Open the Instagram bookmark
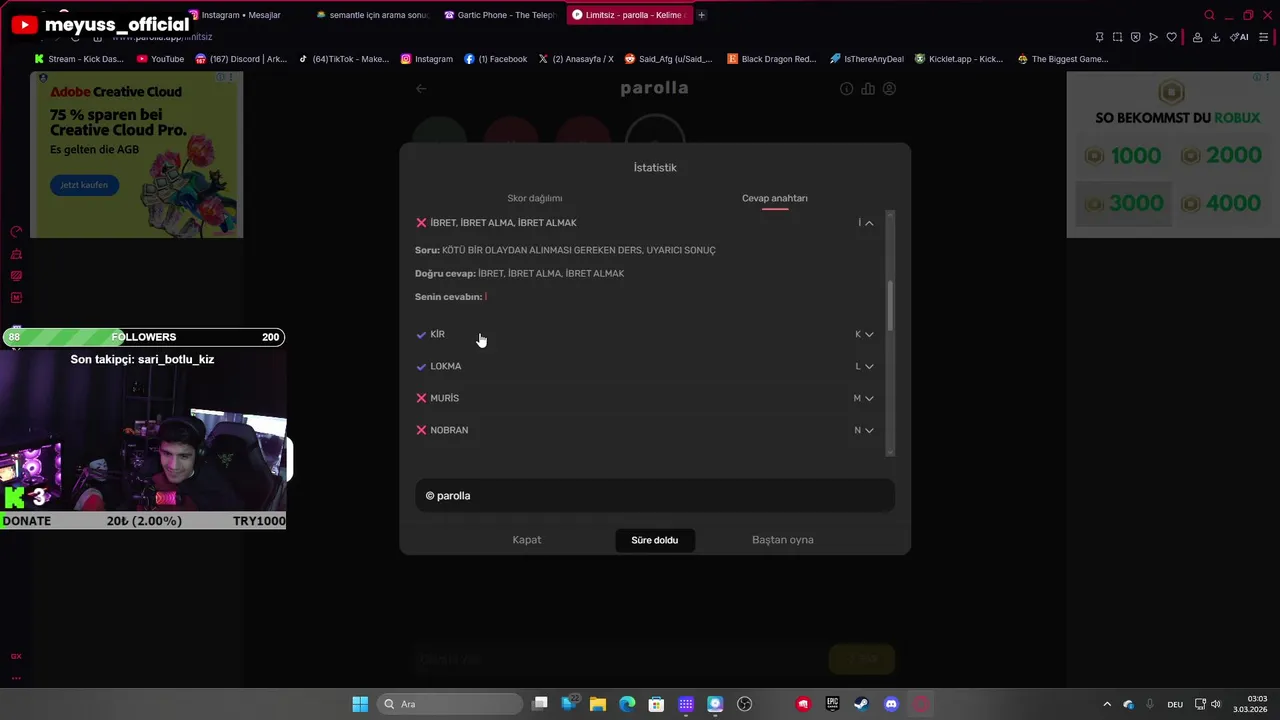Image resolution: width=1280 pixels, height=720 pixels. click(x=427, y=59)
